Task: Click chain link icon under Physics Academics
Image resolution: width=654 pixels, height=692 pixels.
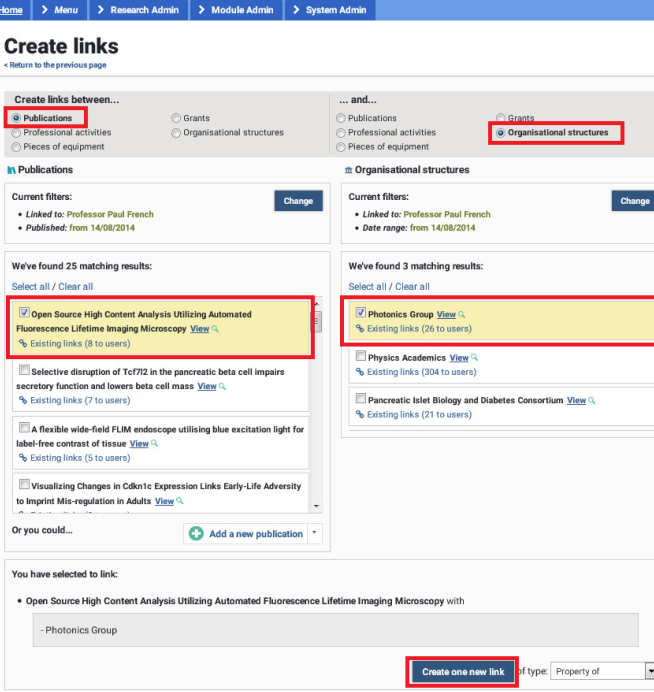Action: [x=360, y=372]
